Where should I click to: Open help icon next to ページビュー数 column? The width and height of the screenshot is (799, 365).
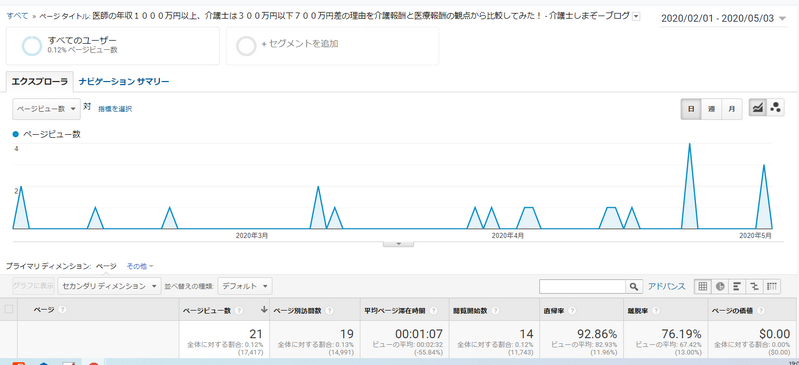(239, 310)
